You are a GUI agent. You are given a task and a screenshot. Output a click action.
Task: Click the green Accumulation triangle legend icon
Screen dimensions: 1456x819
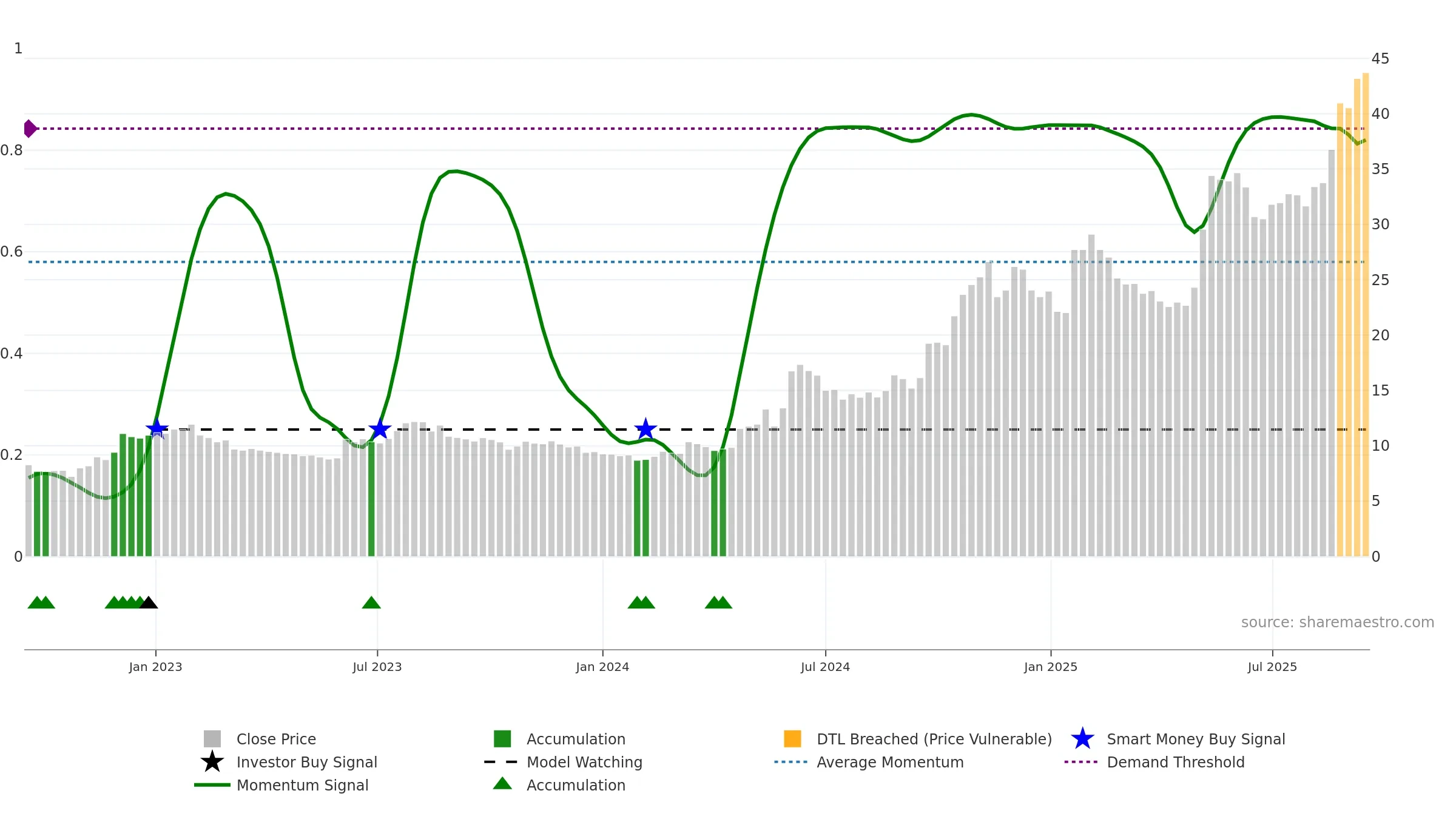coord(502,784)
